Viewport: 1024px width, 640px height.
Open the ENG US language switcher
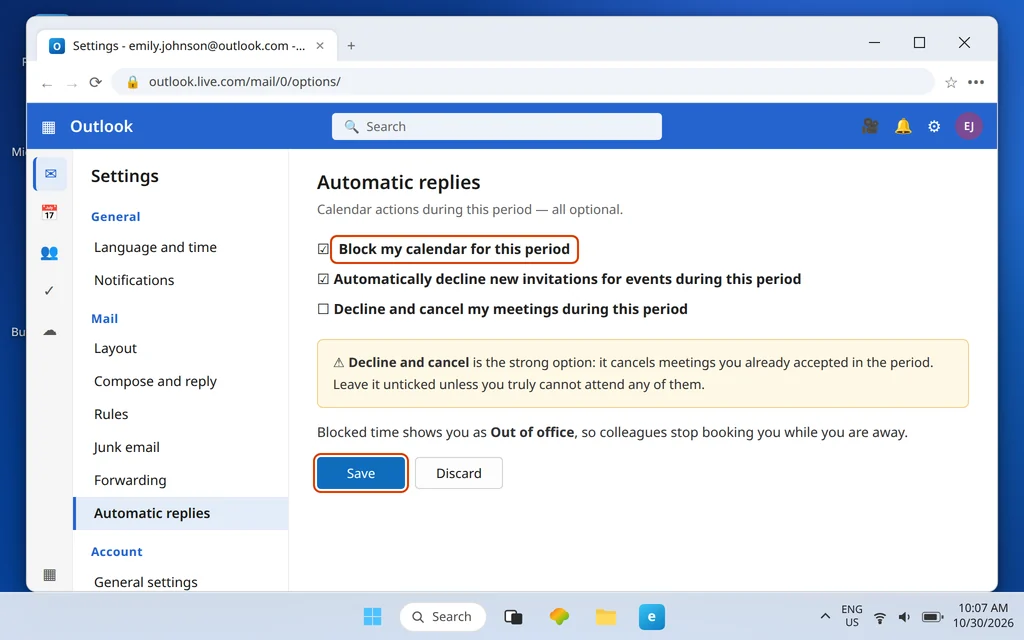[852, 616]
